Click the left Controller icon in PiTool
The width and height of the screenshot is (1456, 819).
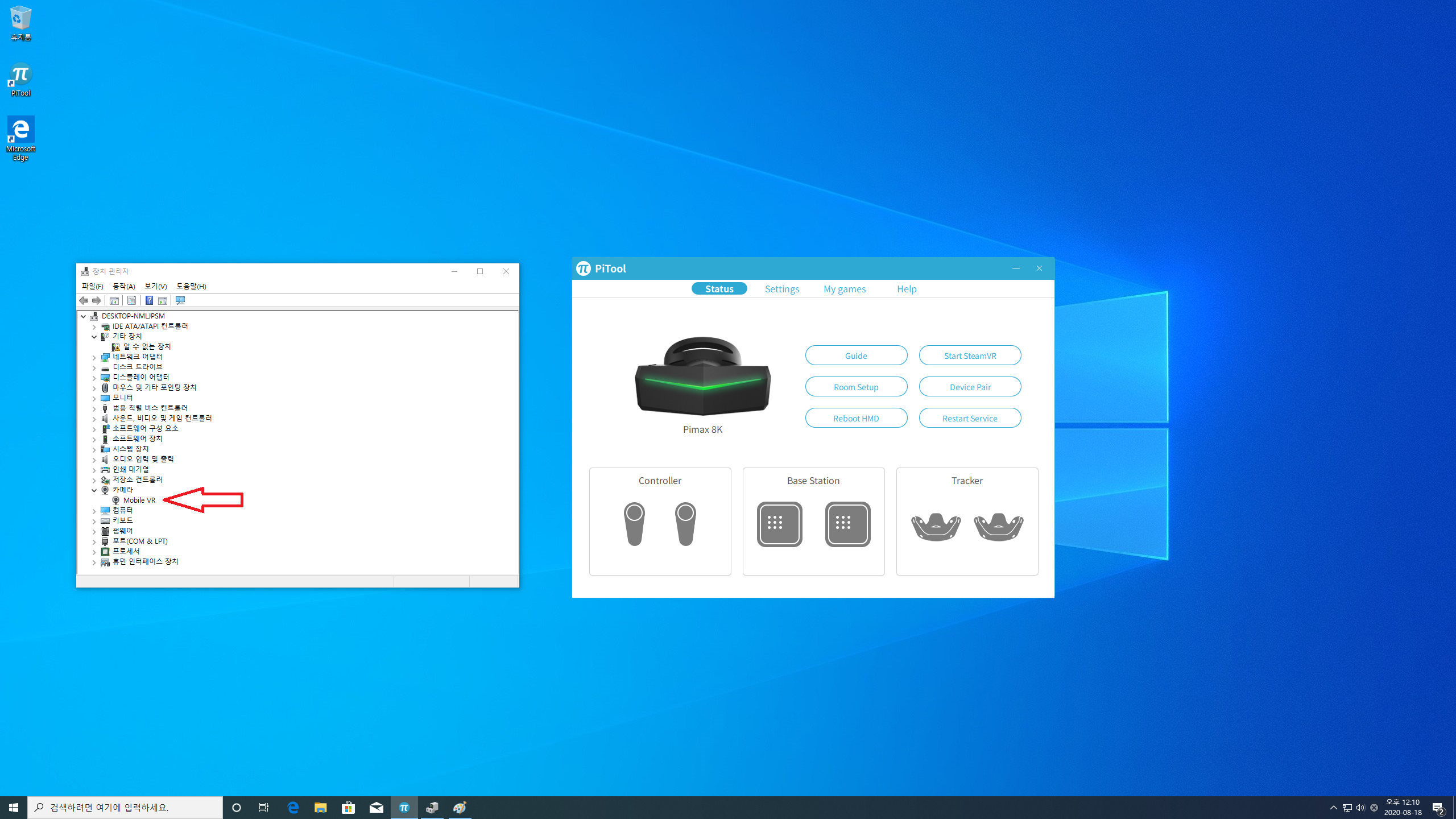click(634, 524)
